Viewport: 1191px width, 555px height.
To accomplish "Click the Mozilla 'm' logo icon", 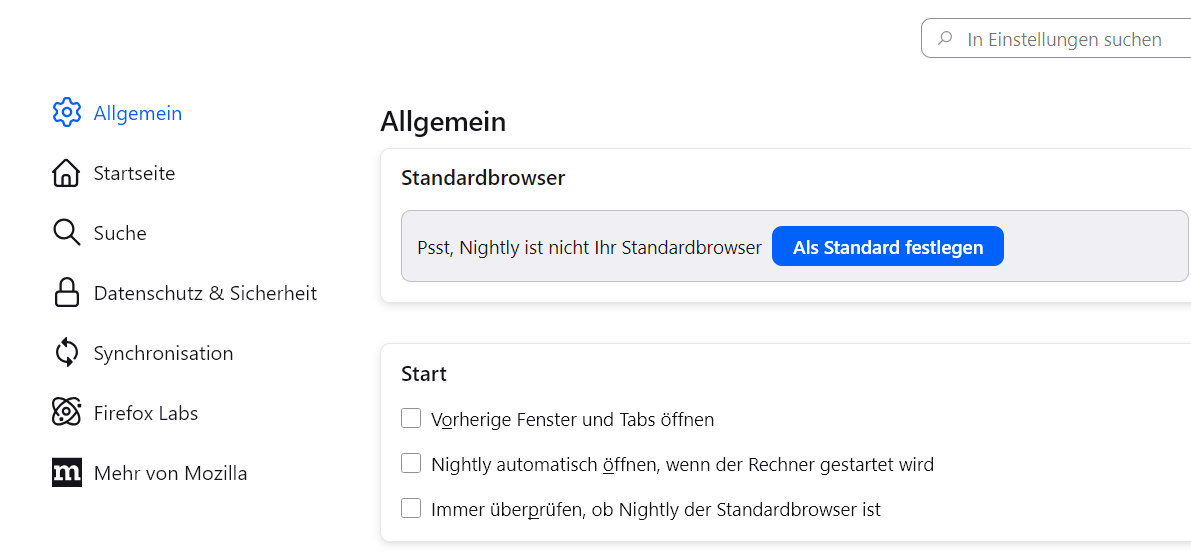I will point(66,473).
